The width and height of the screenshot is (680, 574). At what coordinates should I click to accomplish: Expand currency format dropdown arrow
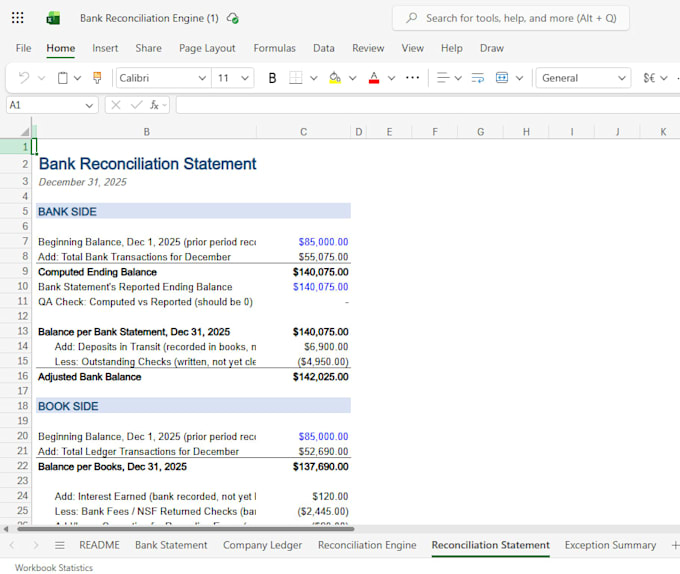coord(664,78)
